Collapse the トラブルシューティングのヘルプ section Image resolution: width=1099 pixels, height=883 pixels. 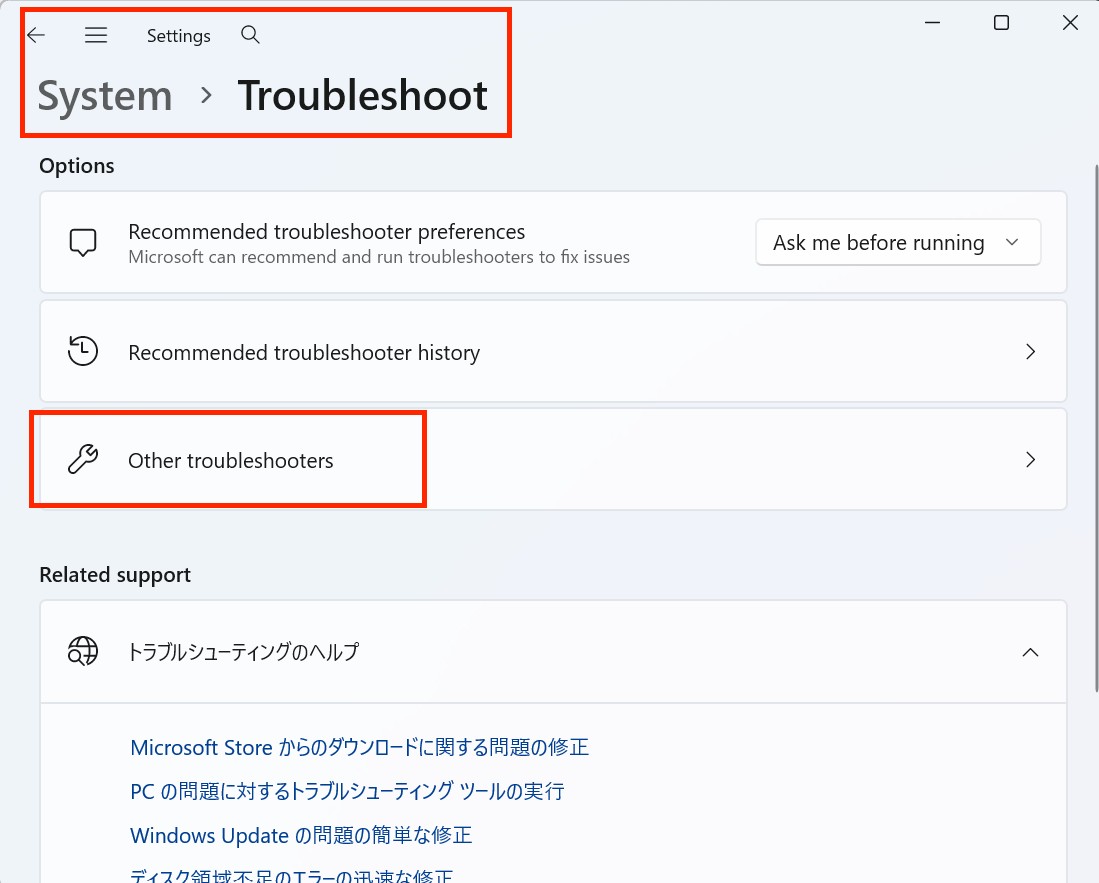(x=1030, y=652)
